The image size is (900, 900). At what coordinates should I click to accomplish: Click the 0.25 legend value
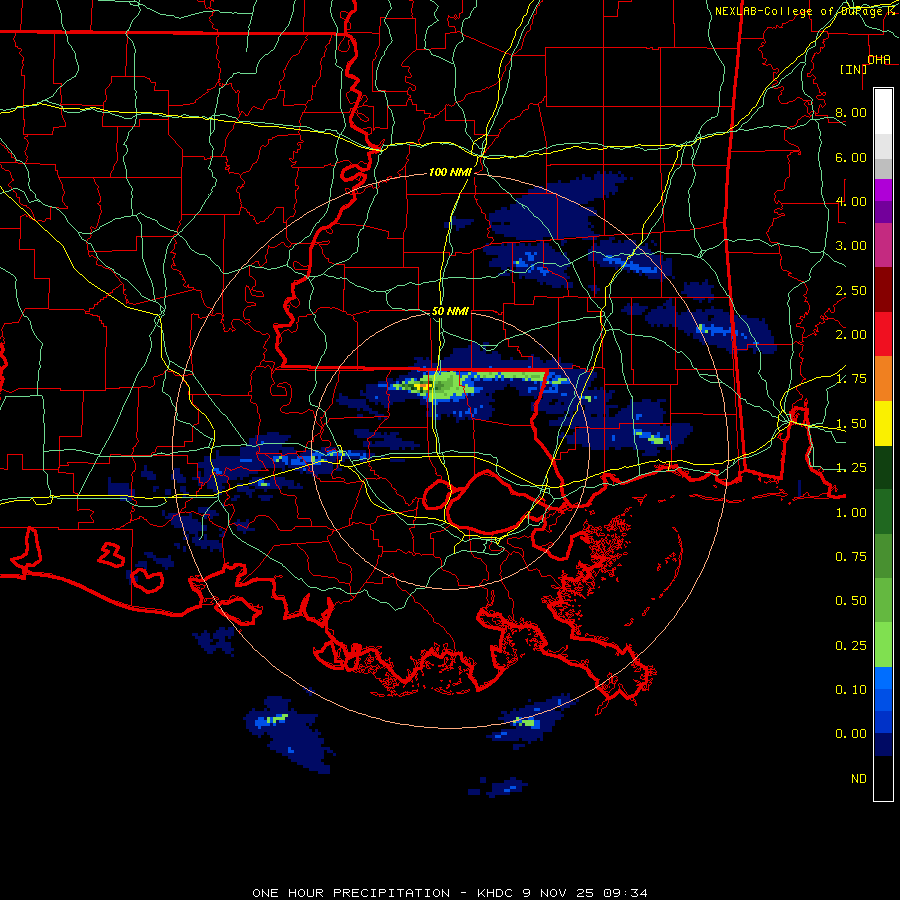pos(850,646)
